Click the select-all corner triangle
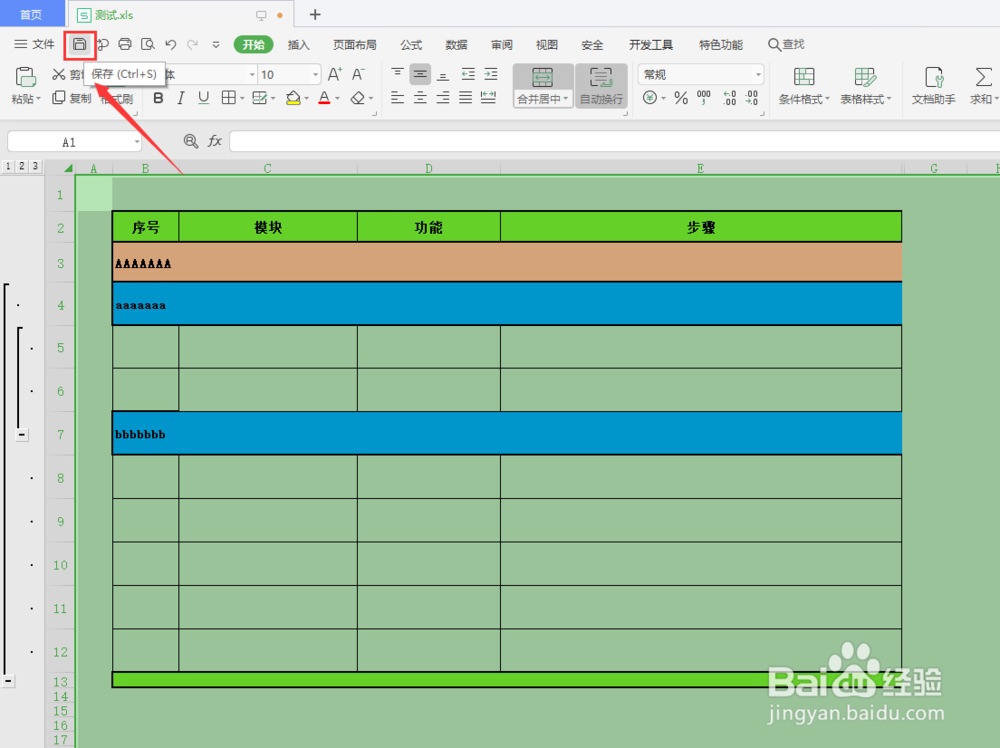The height and width of the screenshot is (748, 1000). pyautogui.click(x=68, y=168)
